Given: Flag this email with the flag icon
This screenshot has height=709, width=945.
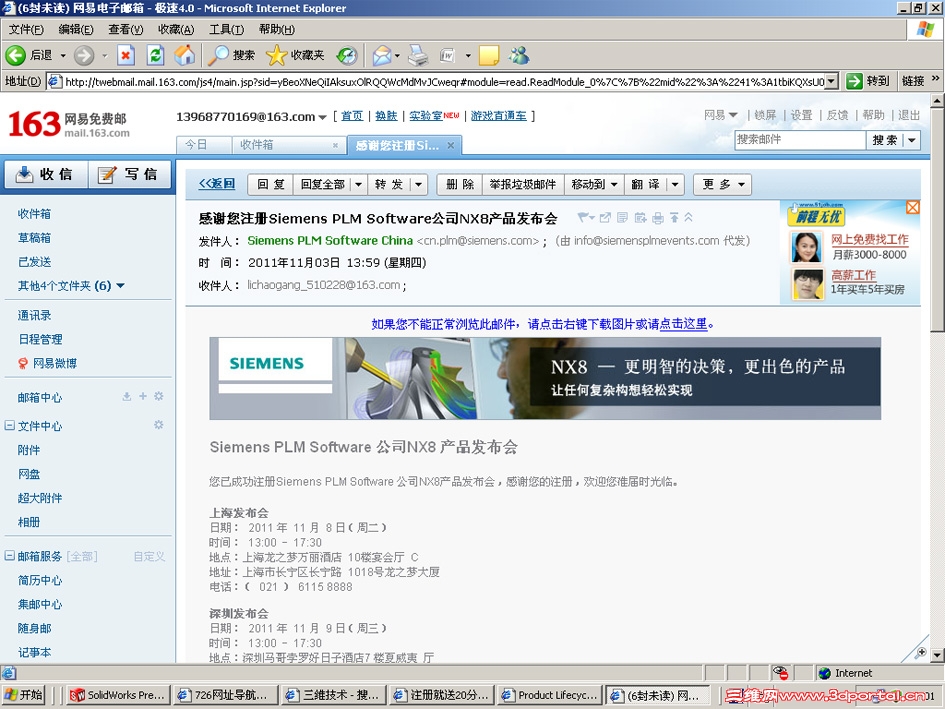Looking at the screenshot, I should click(x=583, y=217).
